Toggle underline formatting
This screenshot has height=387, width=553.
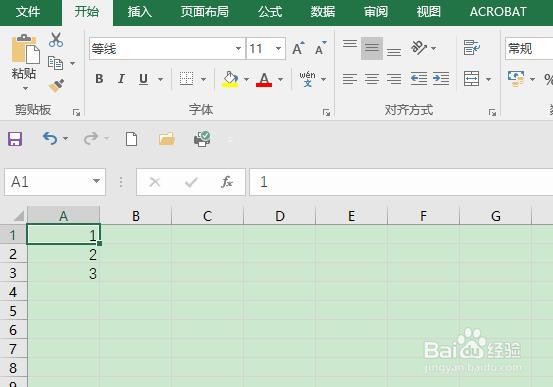[143, 79]
